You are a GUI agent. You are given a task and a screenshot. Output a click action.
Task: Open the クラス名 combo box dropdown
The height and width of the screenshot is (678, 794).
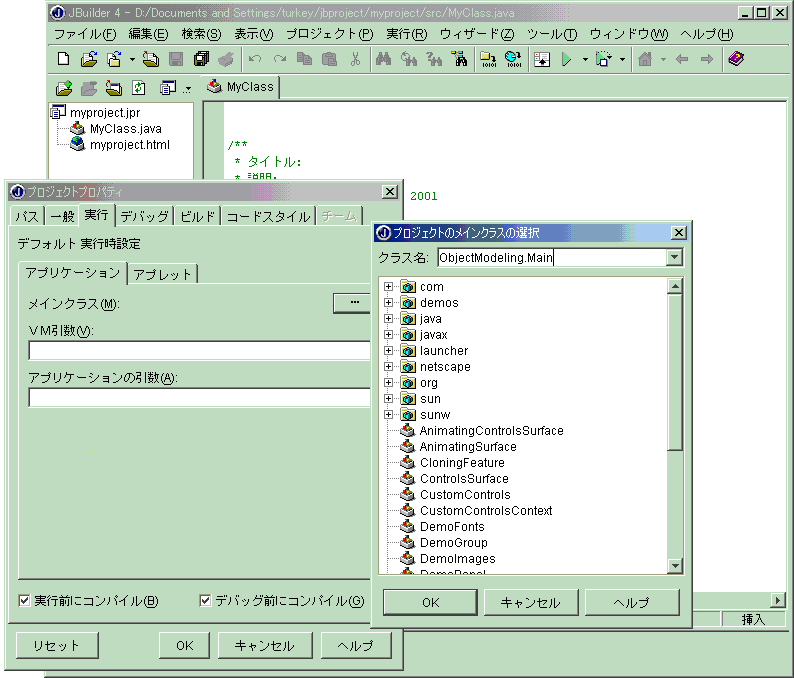(674, 258)
